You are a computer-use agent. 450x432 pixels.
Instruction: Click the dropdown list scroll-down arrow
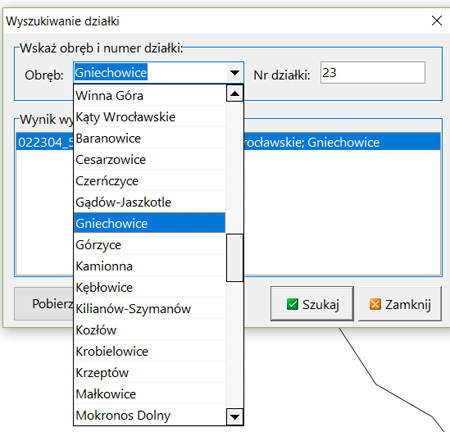click(235, 417)
